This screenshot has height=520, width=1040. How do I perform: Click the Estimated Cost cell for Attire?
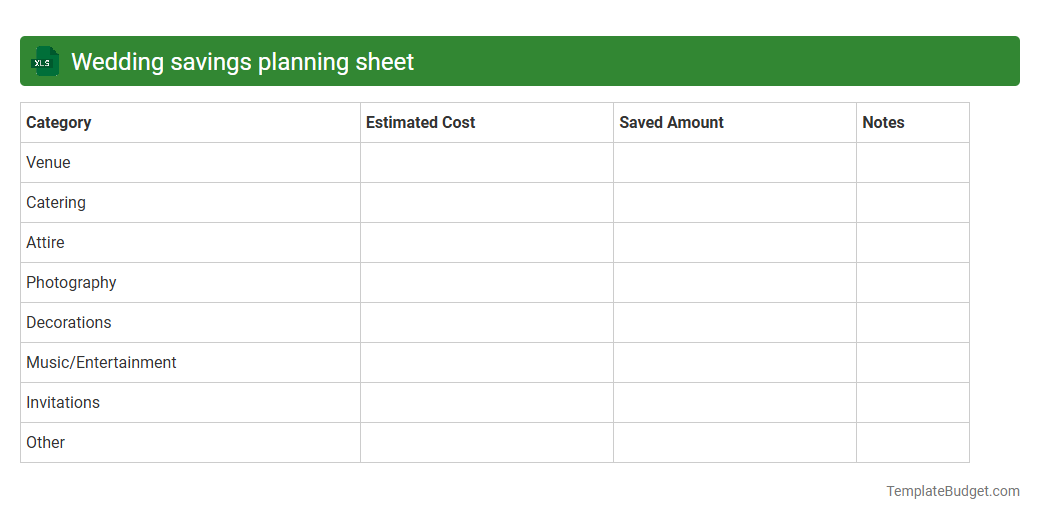487,243
